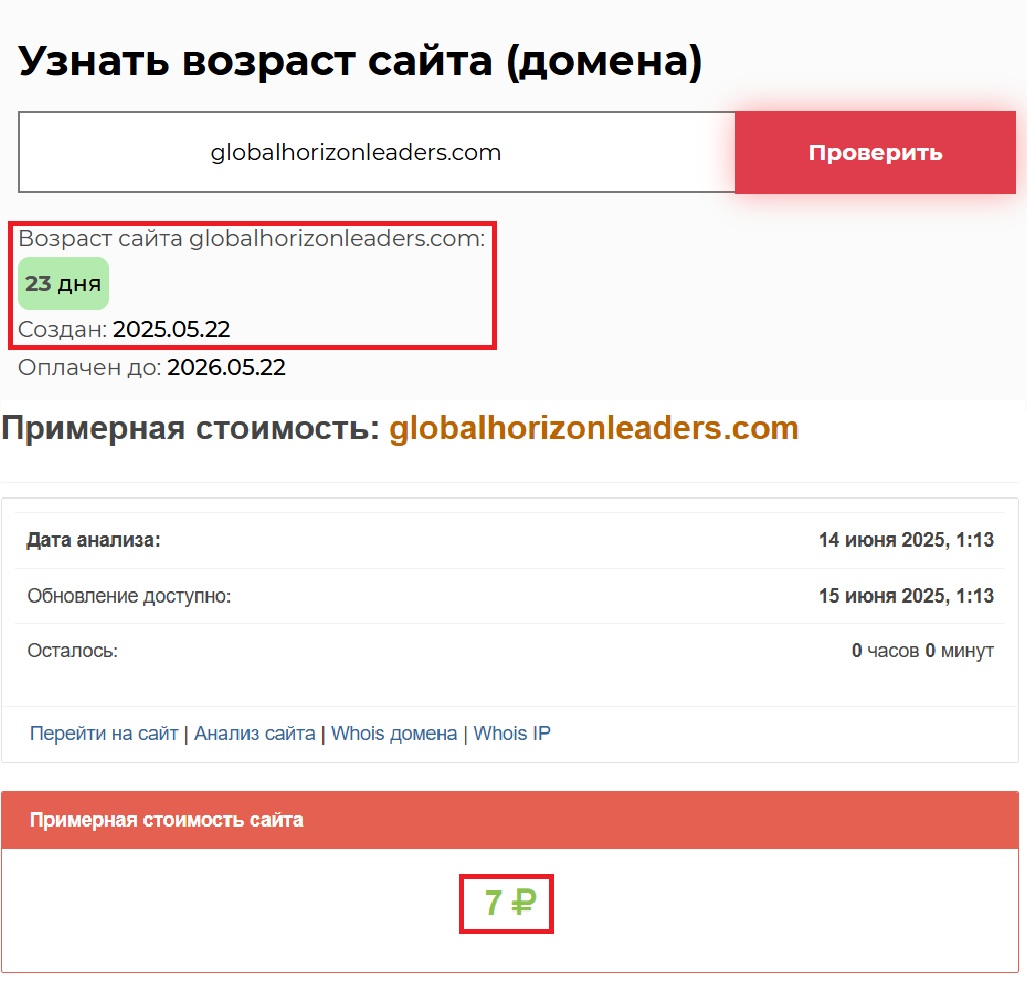
Task: Open the Whois IP link
Action: [512, 733]
